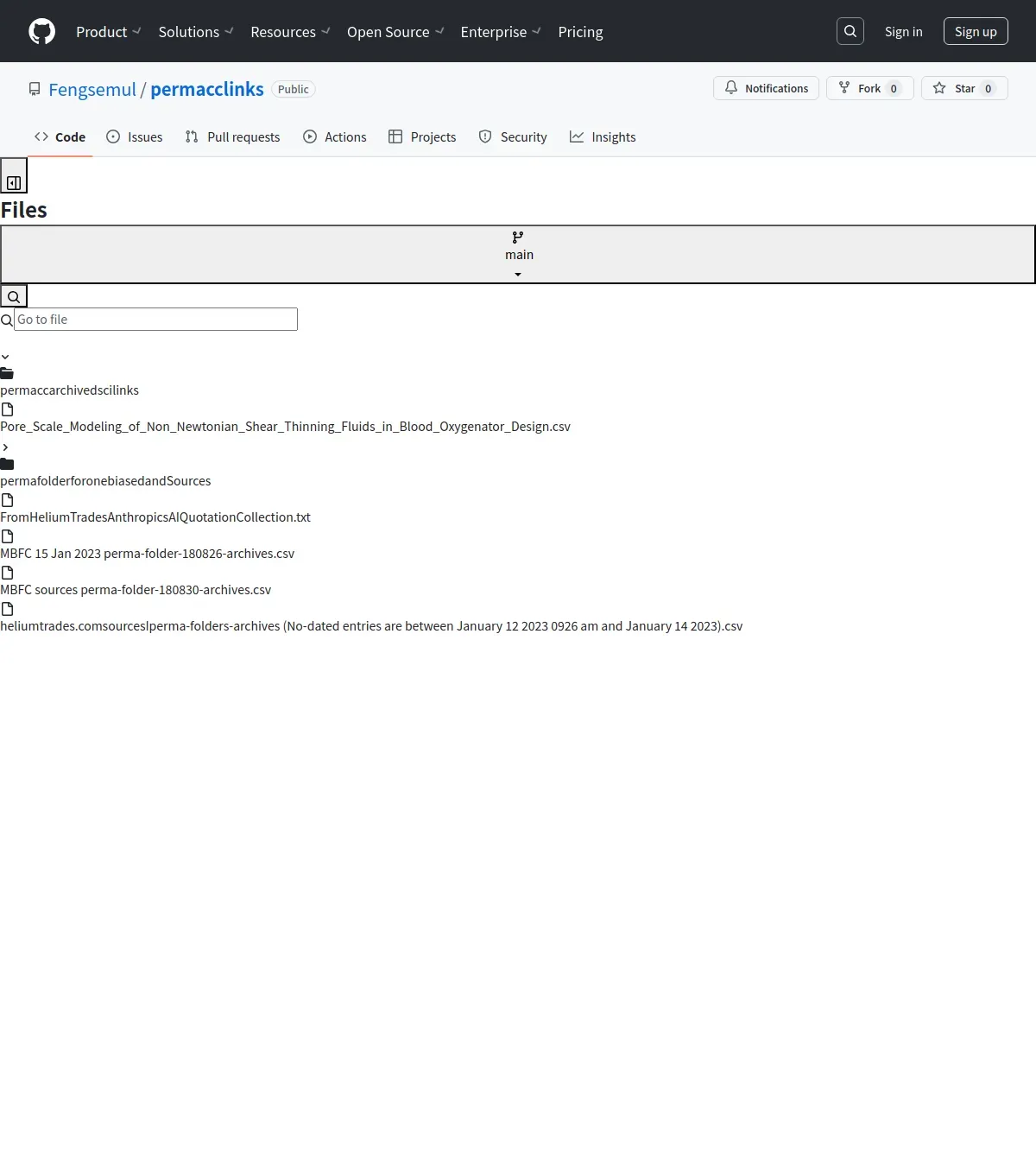The height and width of the screenshot is (1160, 1036).
Task: Click the star icon in the Star button
Action: point(939,87)
